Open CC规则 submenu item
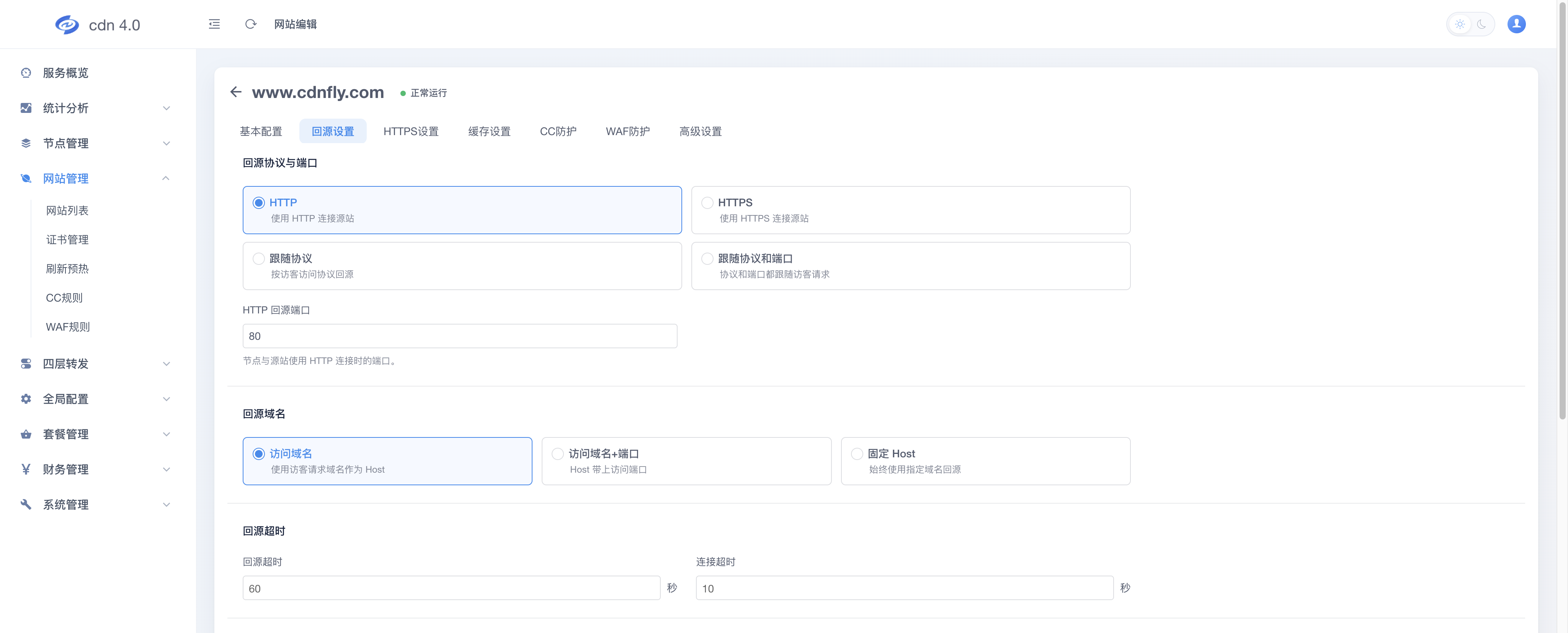This screenshot has height=633, width=1568. tap(64, 298)
